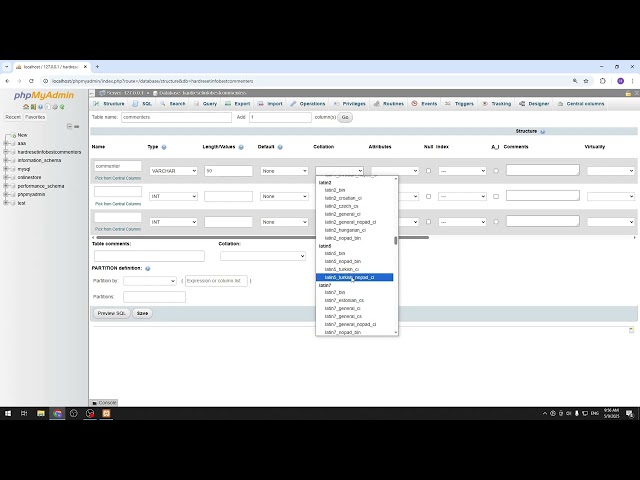Click the green reload navigation icon

click(62, 107)
